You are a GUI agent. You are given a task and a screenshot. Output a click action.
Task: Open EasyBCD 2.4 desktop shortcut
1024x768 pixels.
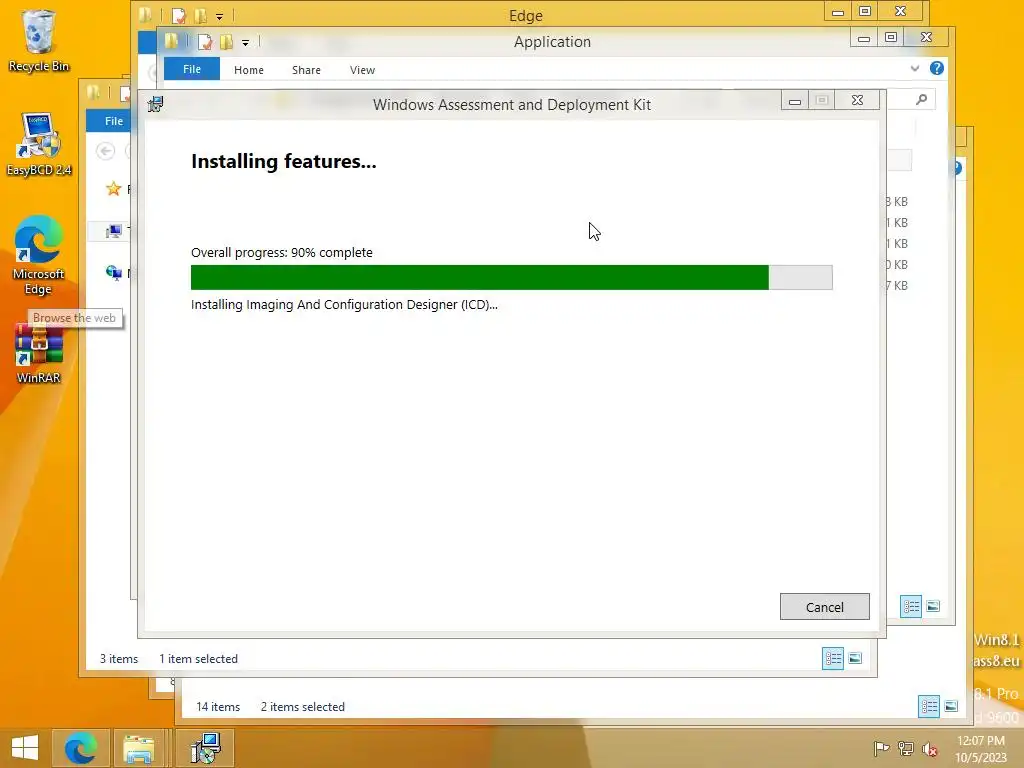[x=39, y=144]
